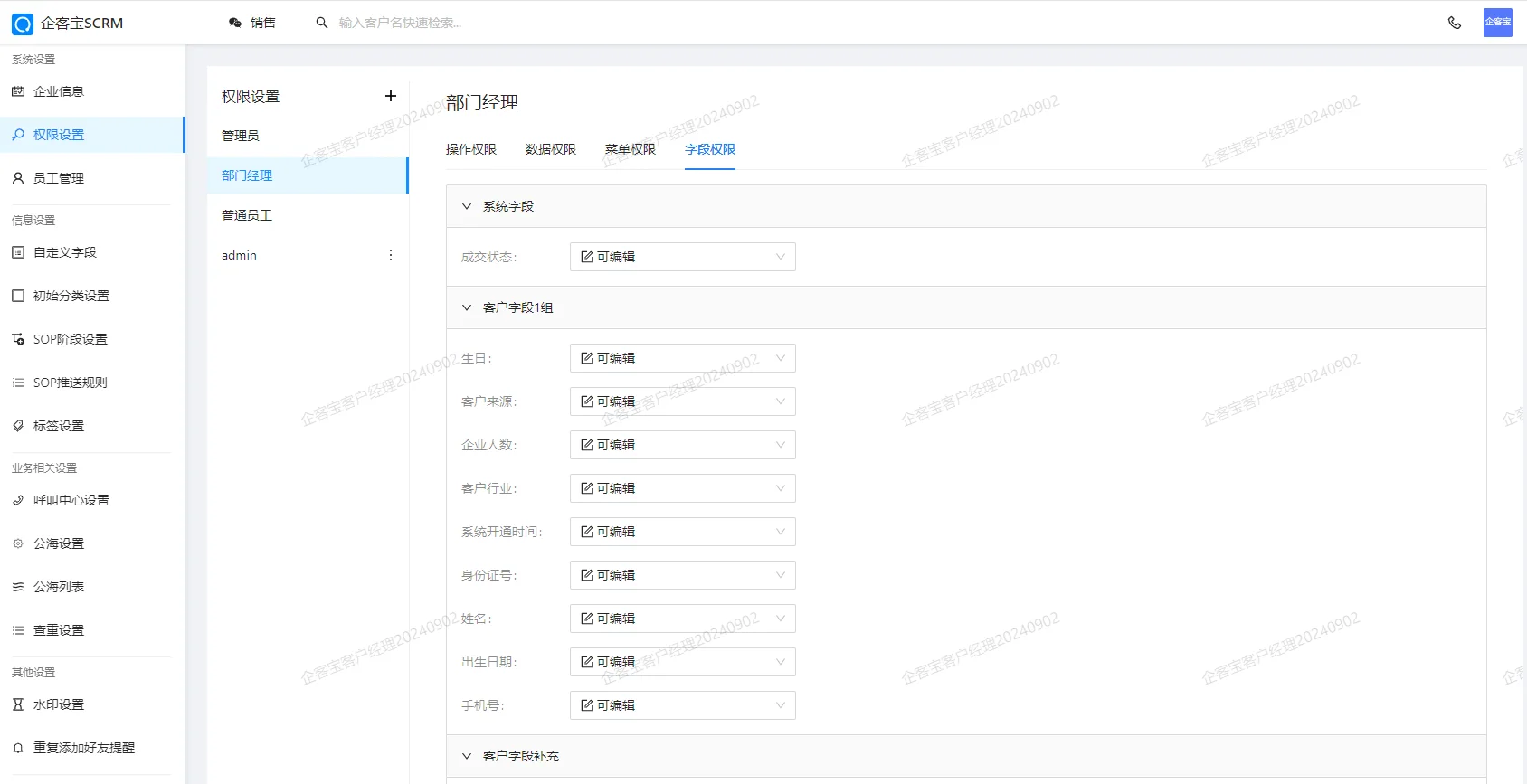
Task: Open 客户行业 permission dropdown
Action: tap(683, 488)
